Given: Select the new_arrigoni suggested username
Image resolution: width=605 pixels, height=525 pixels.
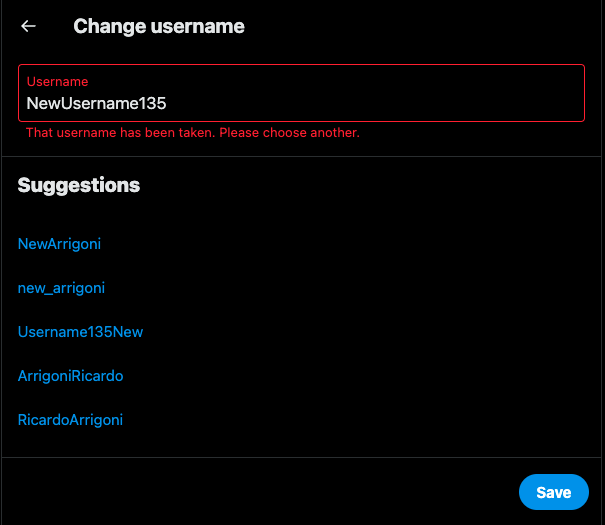Looking at the screenshot, I should coord(61,288).
